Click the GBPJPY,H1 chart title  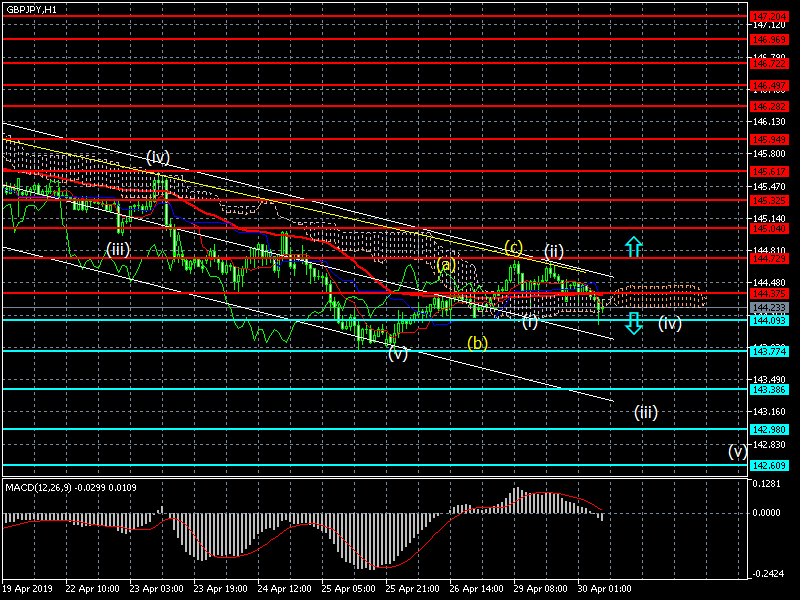[31, 10]
